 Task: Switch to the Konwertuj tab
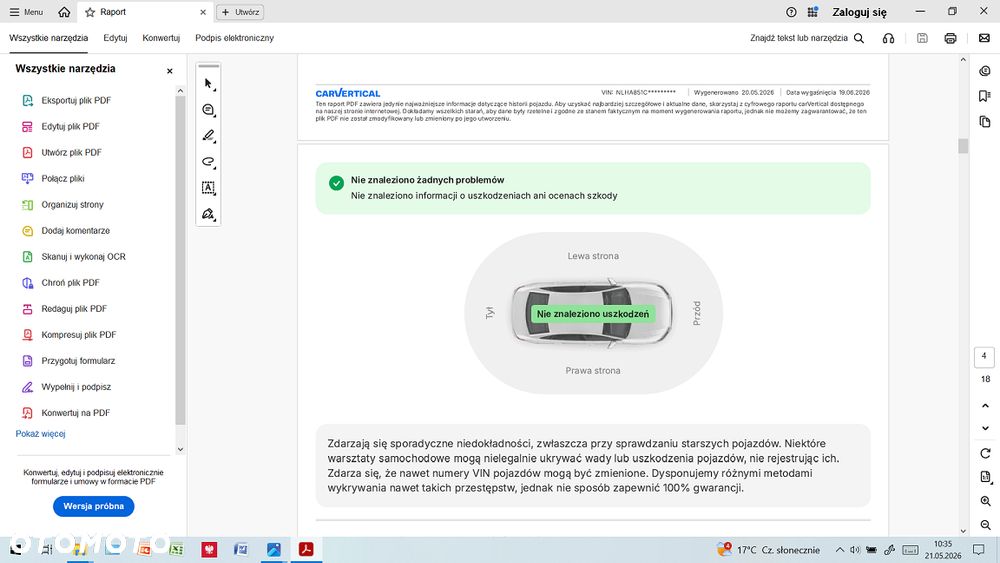(161, 38)
